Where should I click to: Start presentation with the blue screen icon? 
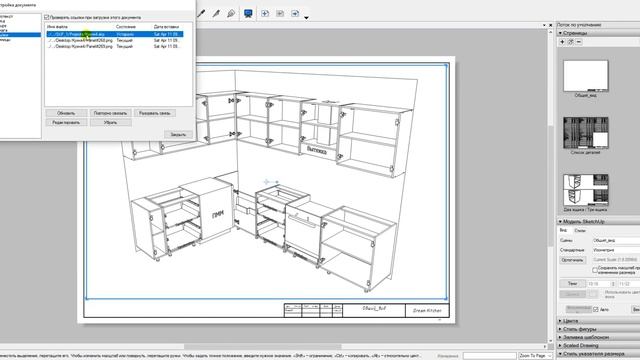pyautogui.click(x=248, y=13)
